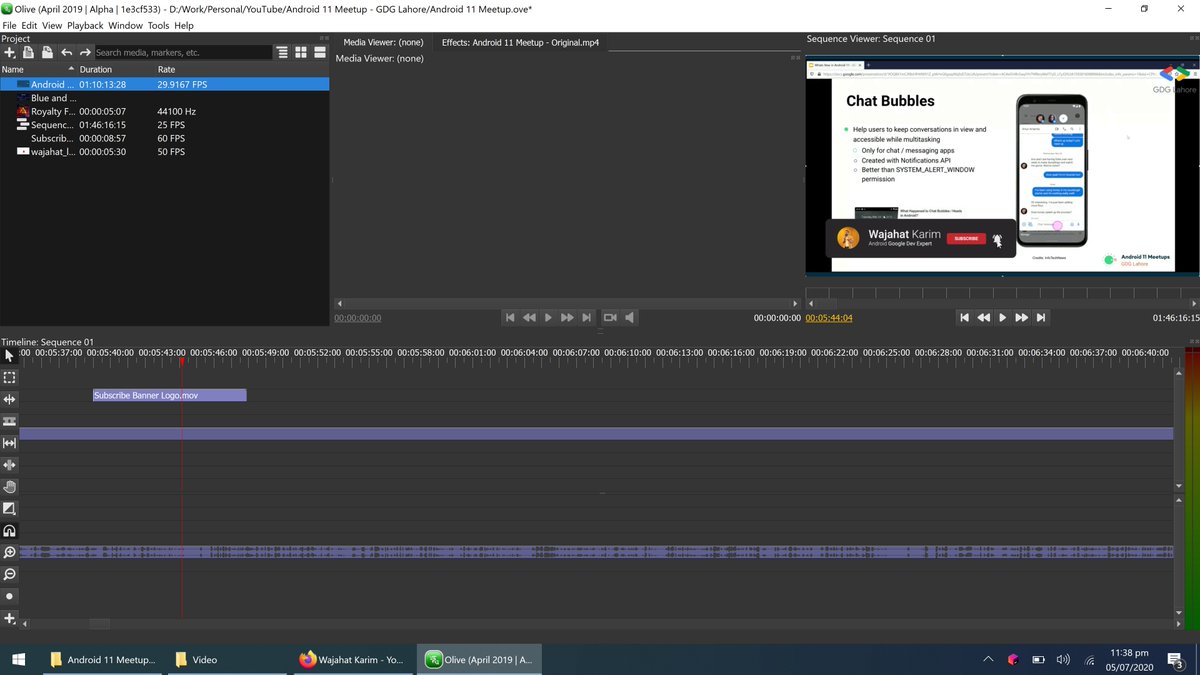Open the timeline Add (+) menu
Viewport: 1200px width, 675px height.
click(10, 619)
